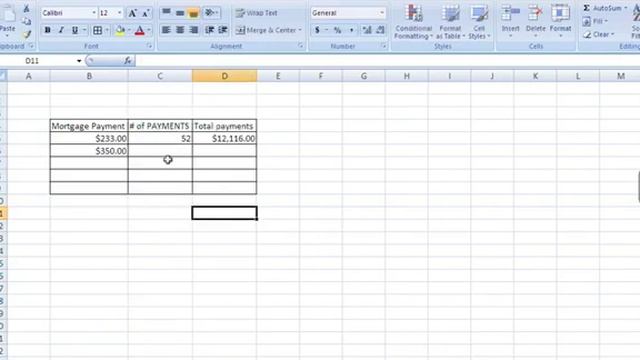Open Merge & Center dropdown arrow
Viewport: 640px width, 360px height.
(x=300, y=30)
